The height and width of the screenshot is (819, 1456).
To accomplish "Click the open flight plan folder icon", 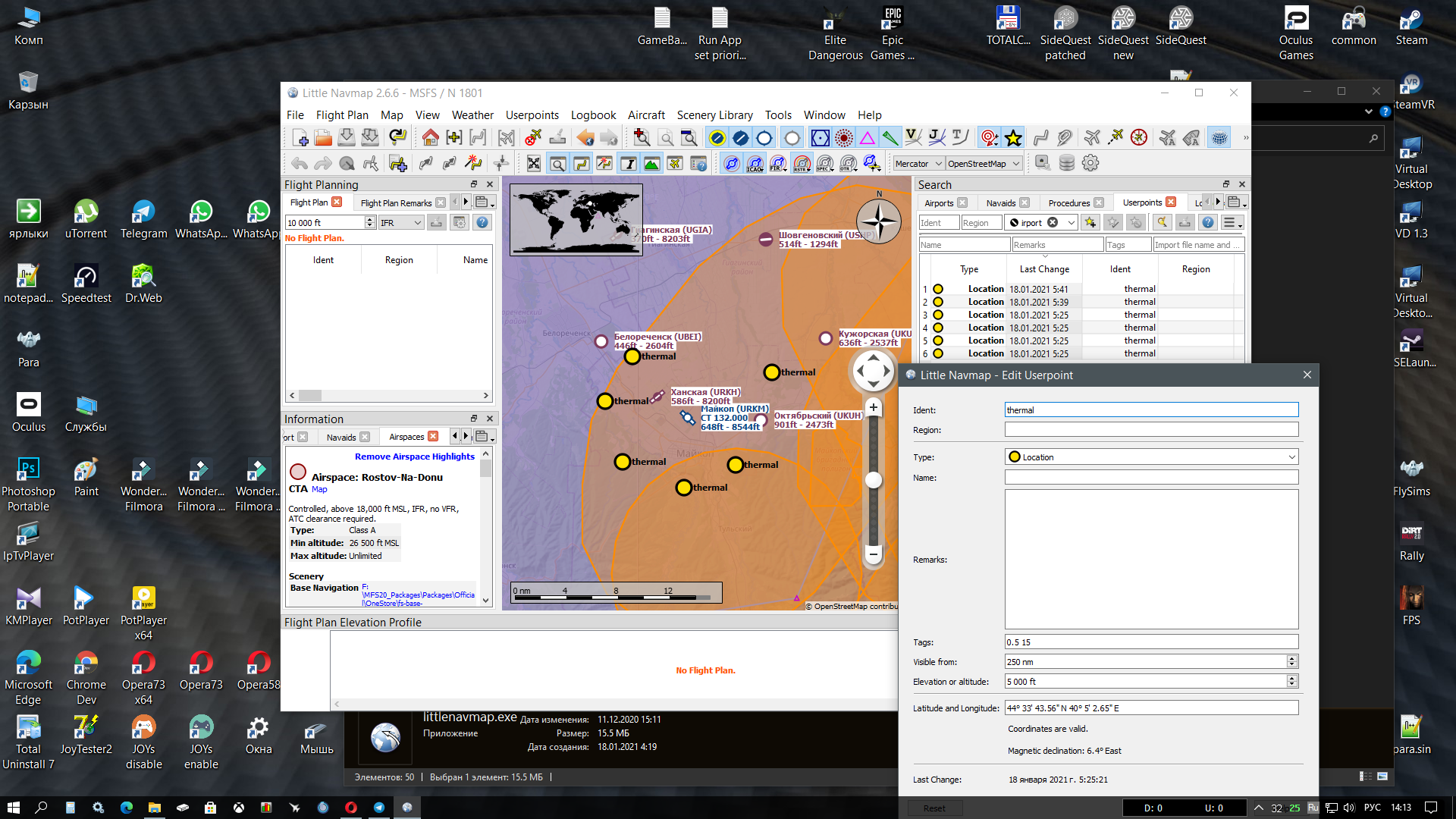I will (323, 138).
